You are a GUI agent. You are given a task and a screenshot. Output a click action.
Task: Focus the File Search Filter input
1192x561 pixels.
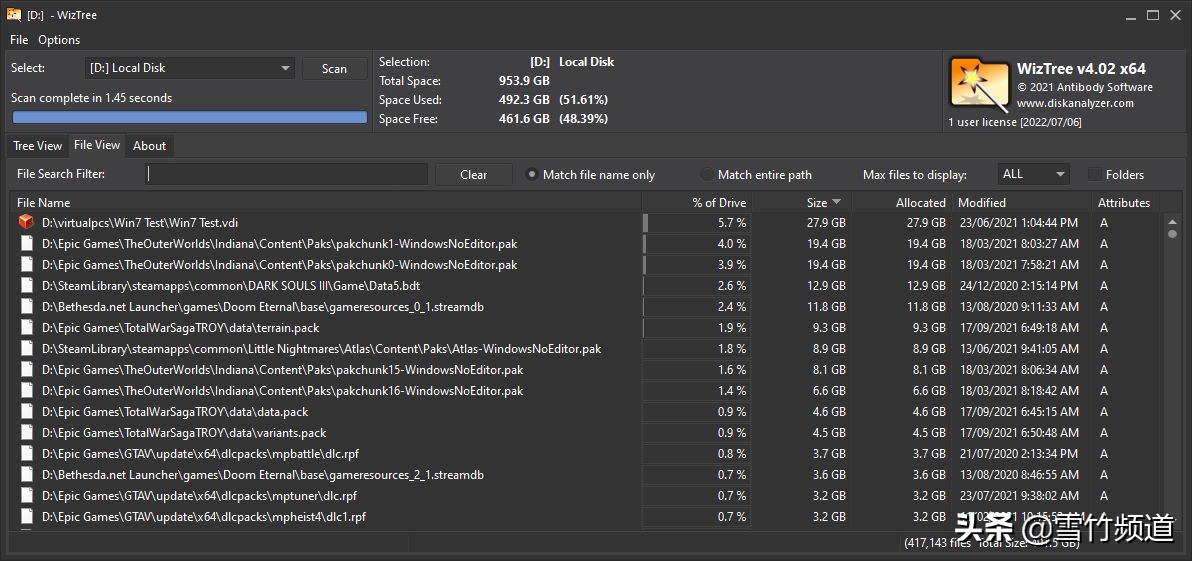[x=286, y=175]
